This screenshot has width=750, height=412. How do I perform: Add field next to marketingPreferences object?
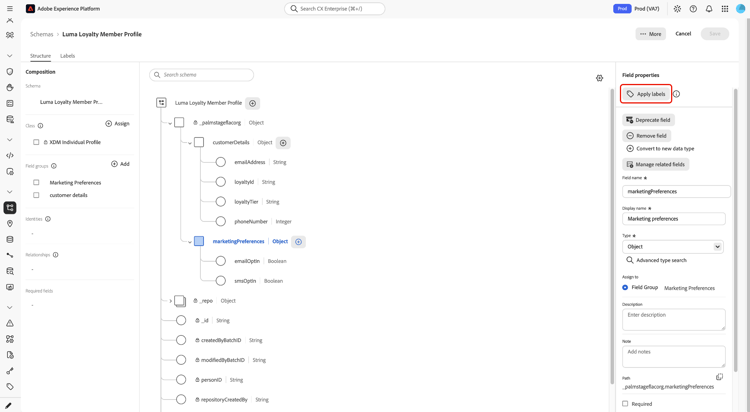click(298, 242)
